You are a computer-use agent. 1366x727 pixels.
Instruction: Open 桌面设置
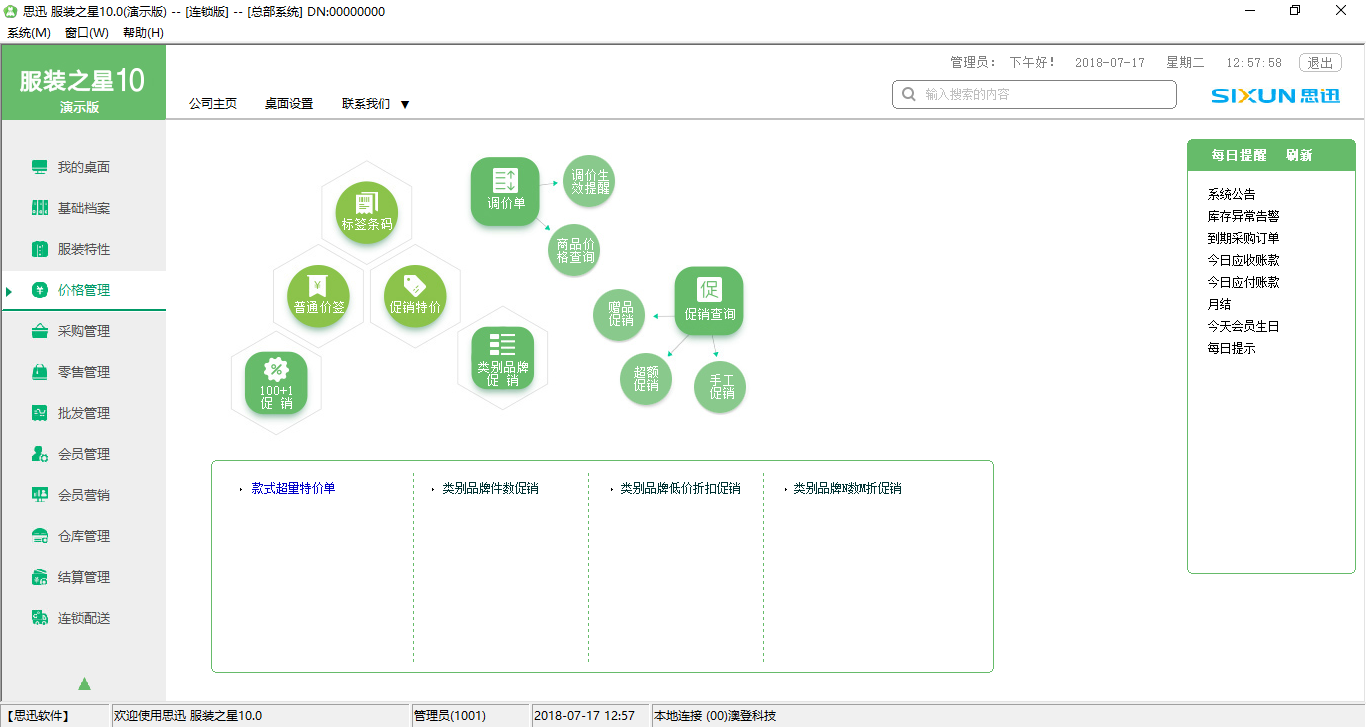(x=289, y=103)
